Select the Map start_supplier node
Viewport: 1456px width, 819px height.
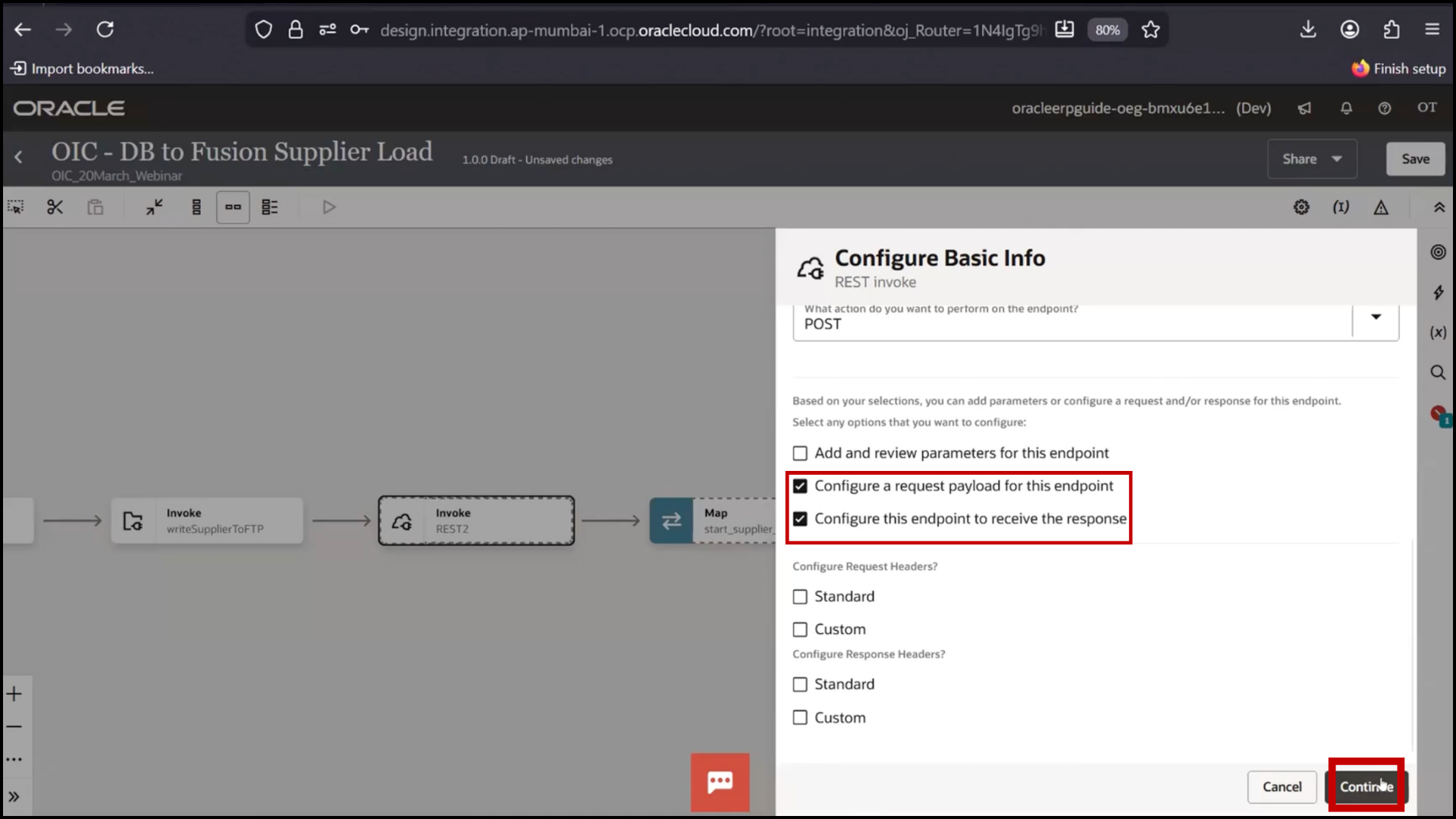coord(712,521)
